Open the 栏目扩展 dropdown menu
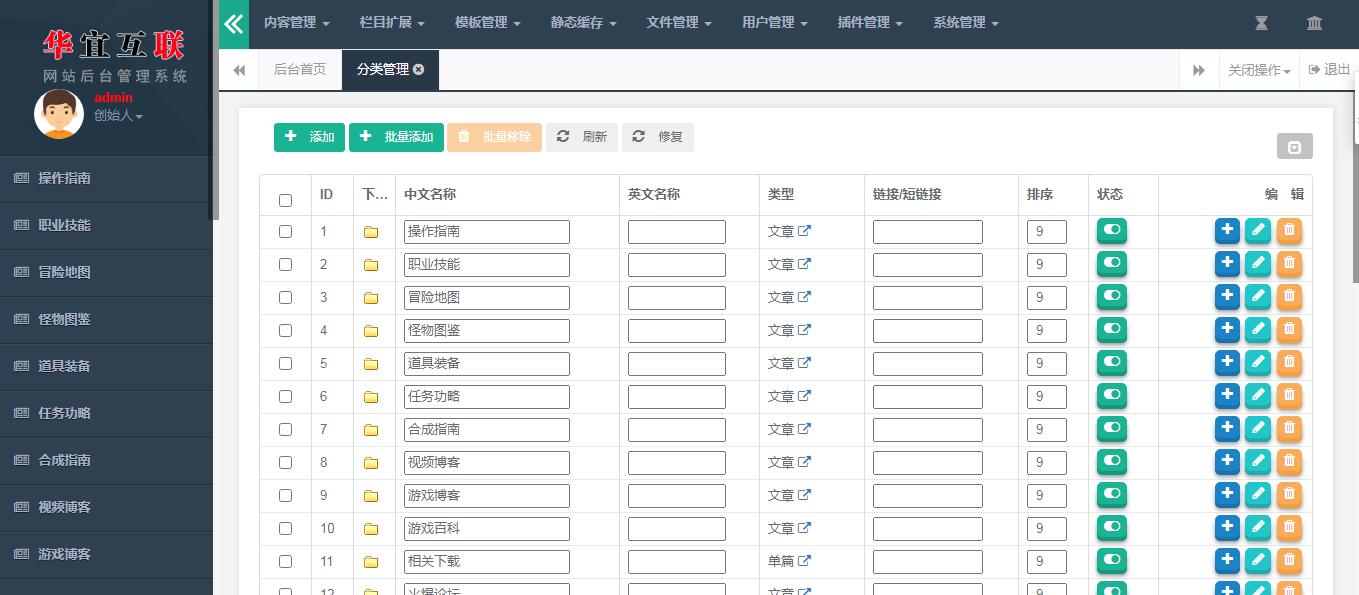The height and width of the screenshot is (595, 1359). (392, 23)
